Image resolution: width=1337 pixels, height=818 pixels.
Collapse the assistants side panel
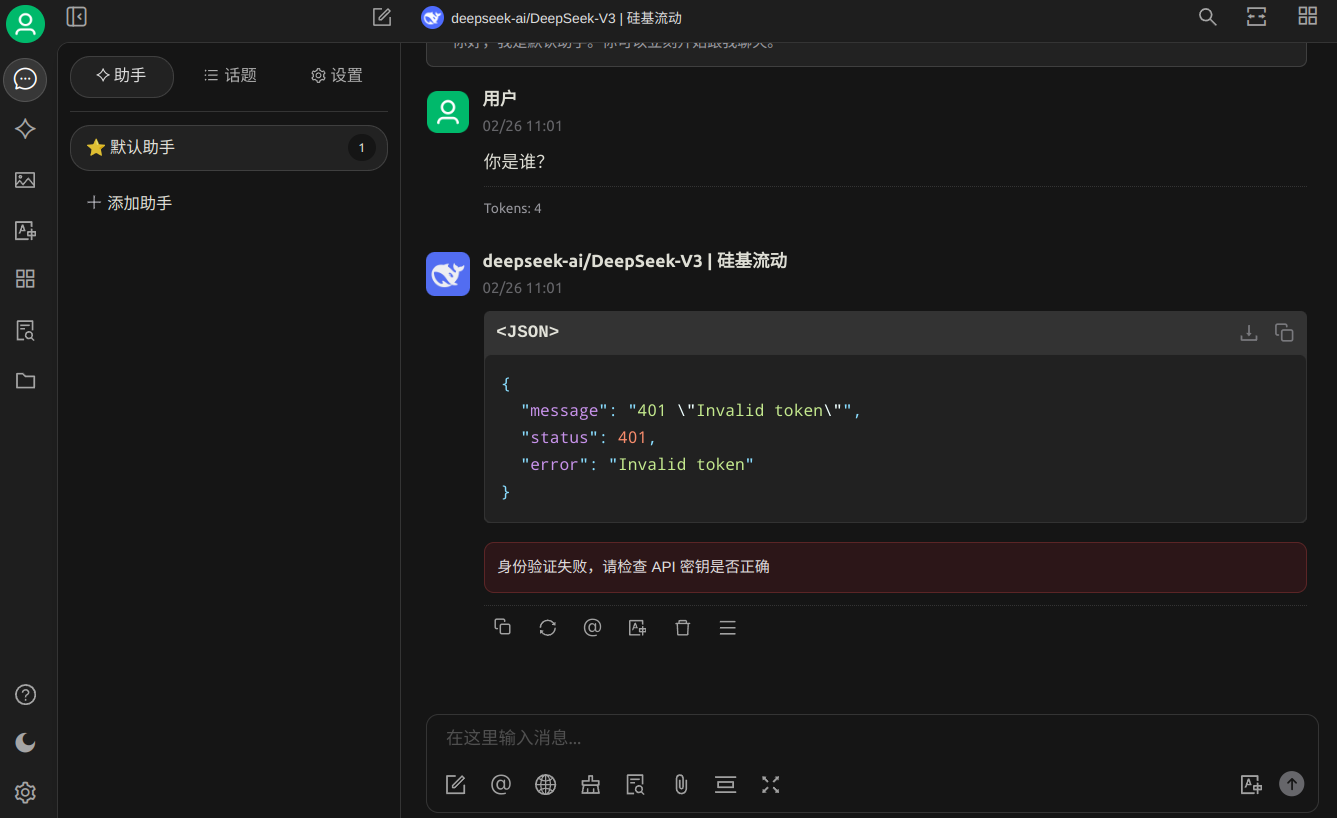pyautogui.click(x=76, y=16)
